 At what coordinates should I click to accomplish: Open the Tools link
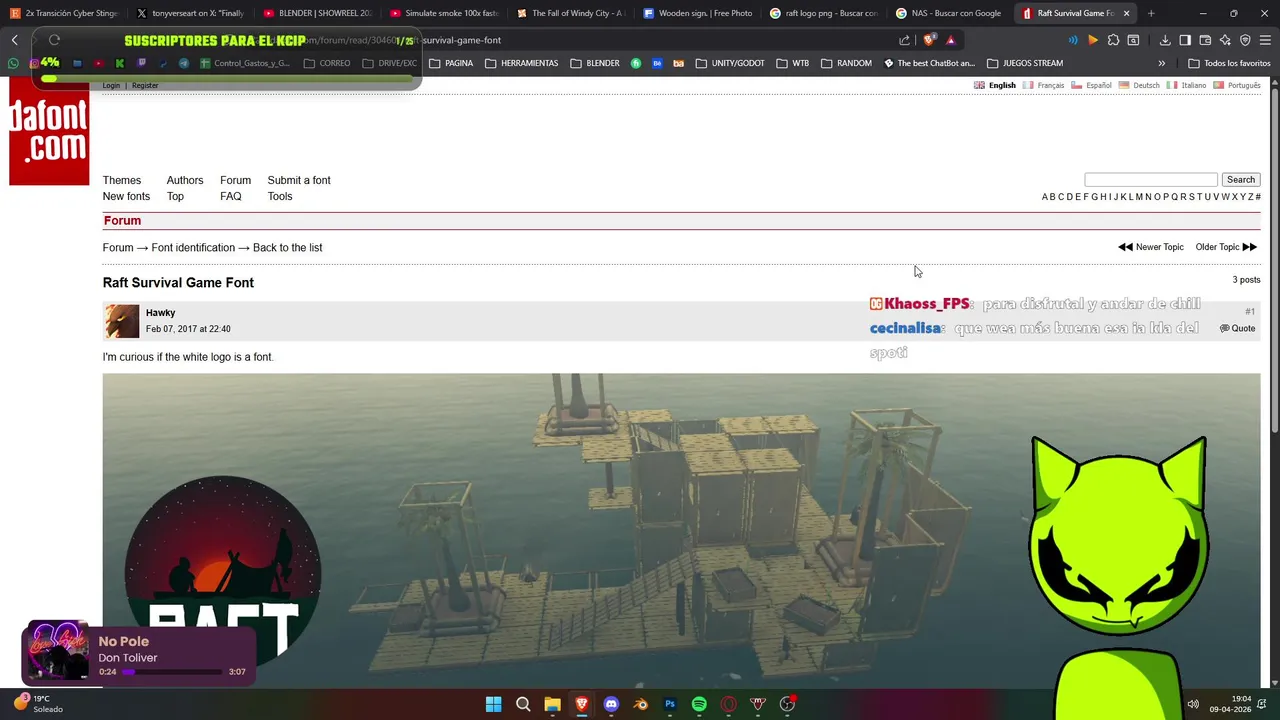280,196
